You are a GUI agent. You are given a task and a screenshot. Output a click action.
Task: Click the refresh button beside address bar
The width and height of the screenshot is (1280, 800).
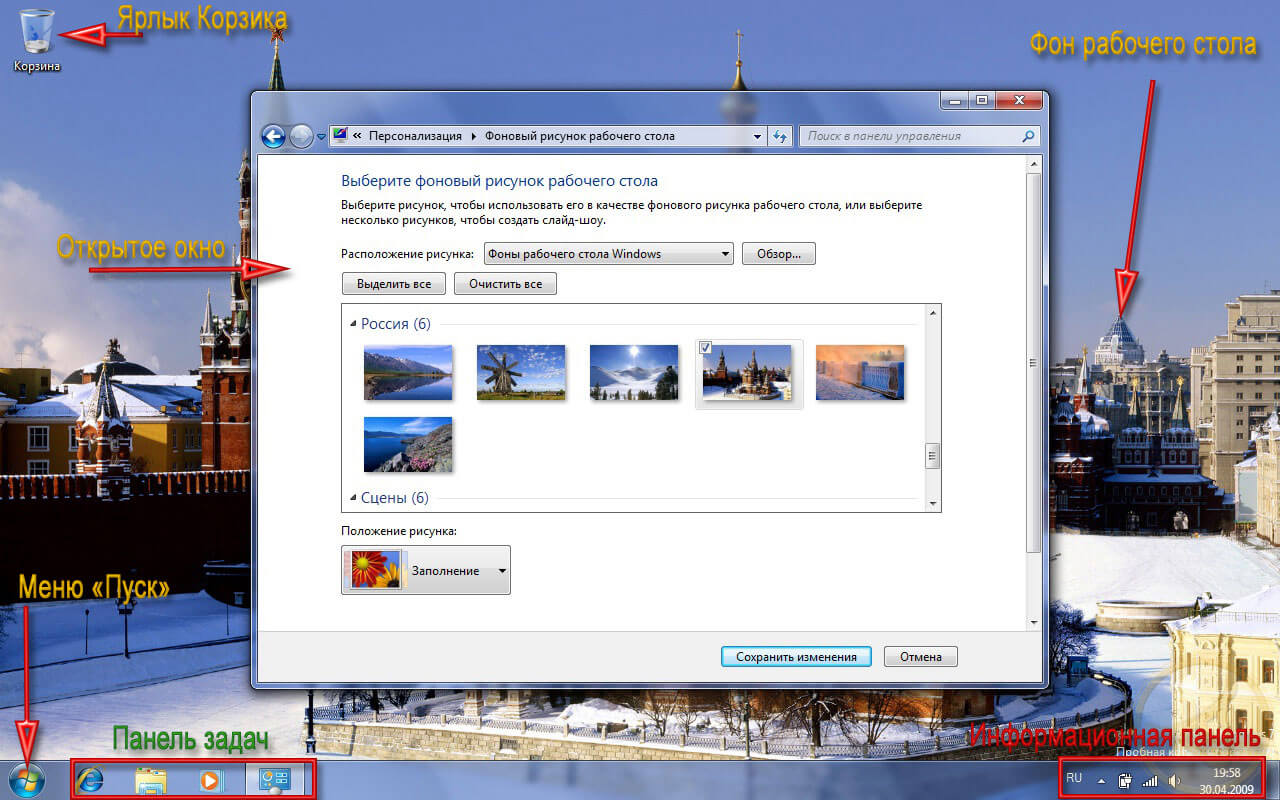781,136
